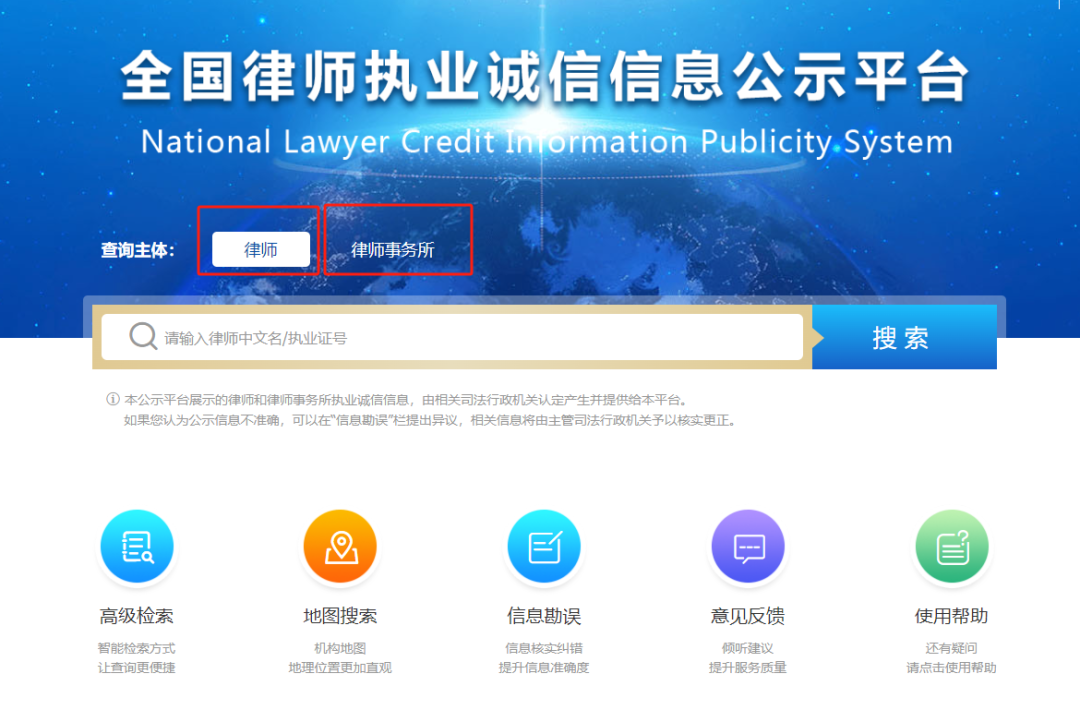Screen dimensions: 1080x710
Task: Open the 地图搜索 map pin icon
Action: [x=340, y=545]
